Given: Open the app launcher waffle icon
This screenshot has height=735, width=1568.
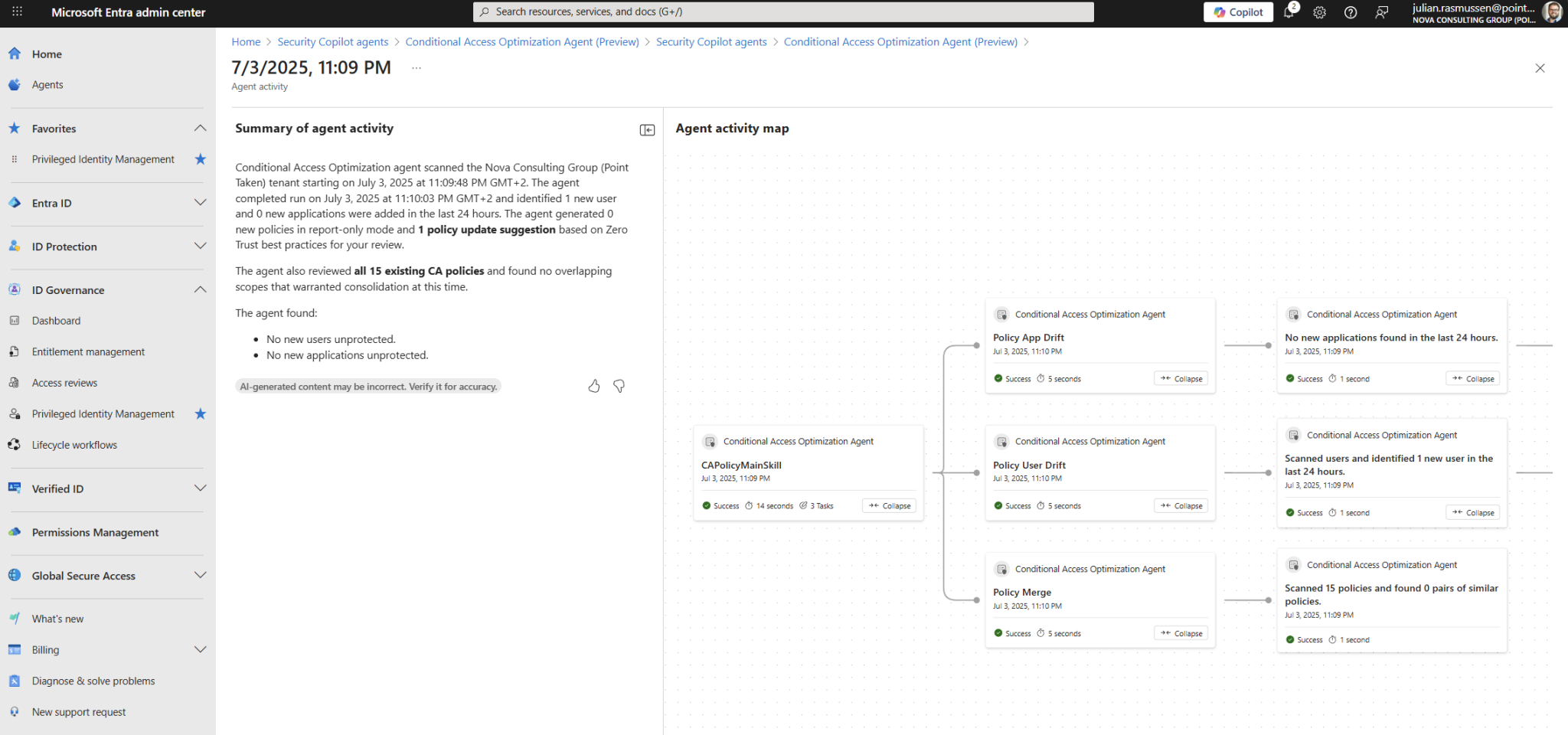Looking at the screenshot, I should click(x=16, y=11).
